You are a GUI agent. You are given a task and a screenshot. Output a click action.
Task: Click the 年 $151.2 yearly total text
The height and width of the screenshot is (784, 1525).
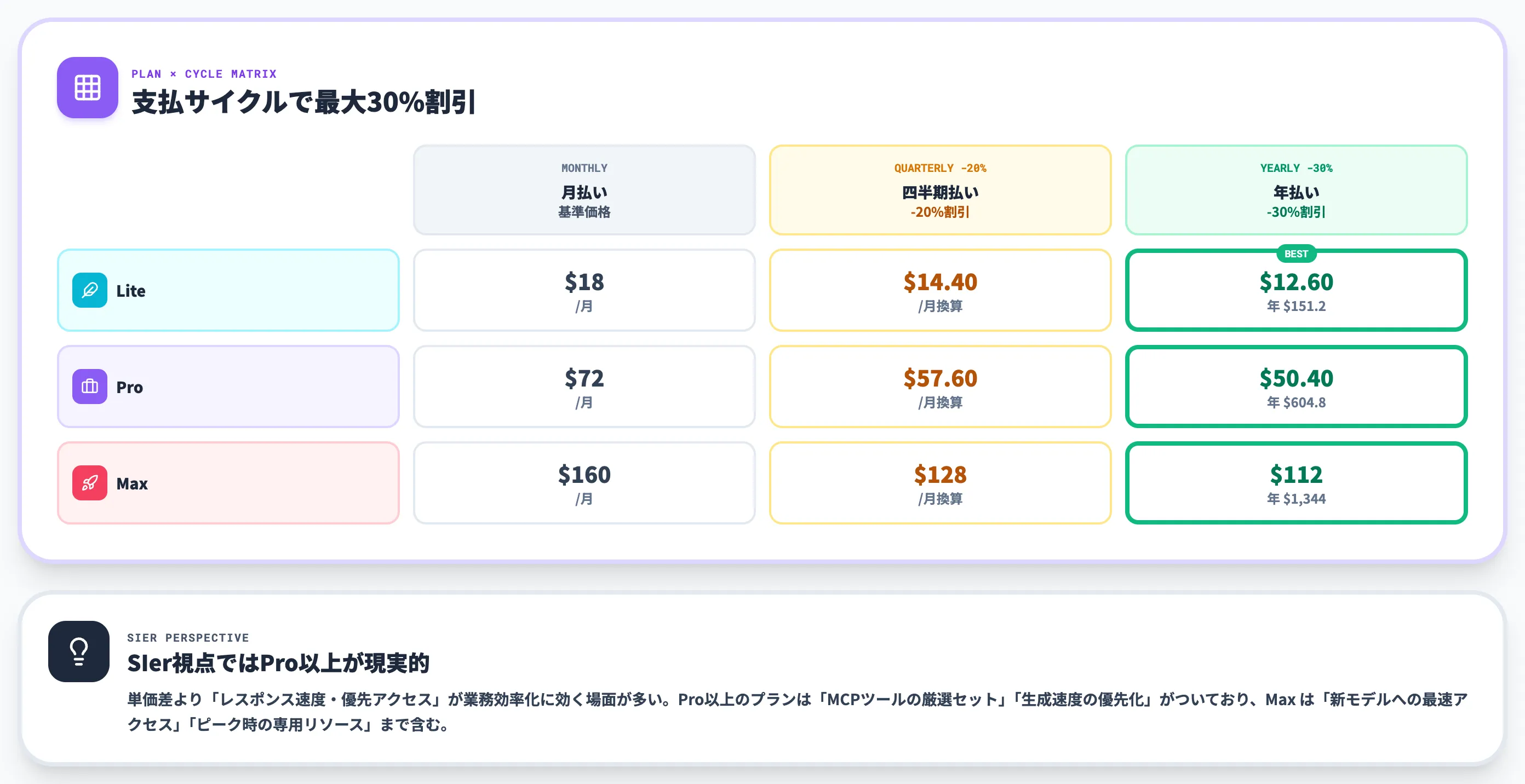pos(1296,306)
